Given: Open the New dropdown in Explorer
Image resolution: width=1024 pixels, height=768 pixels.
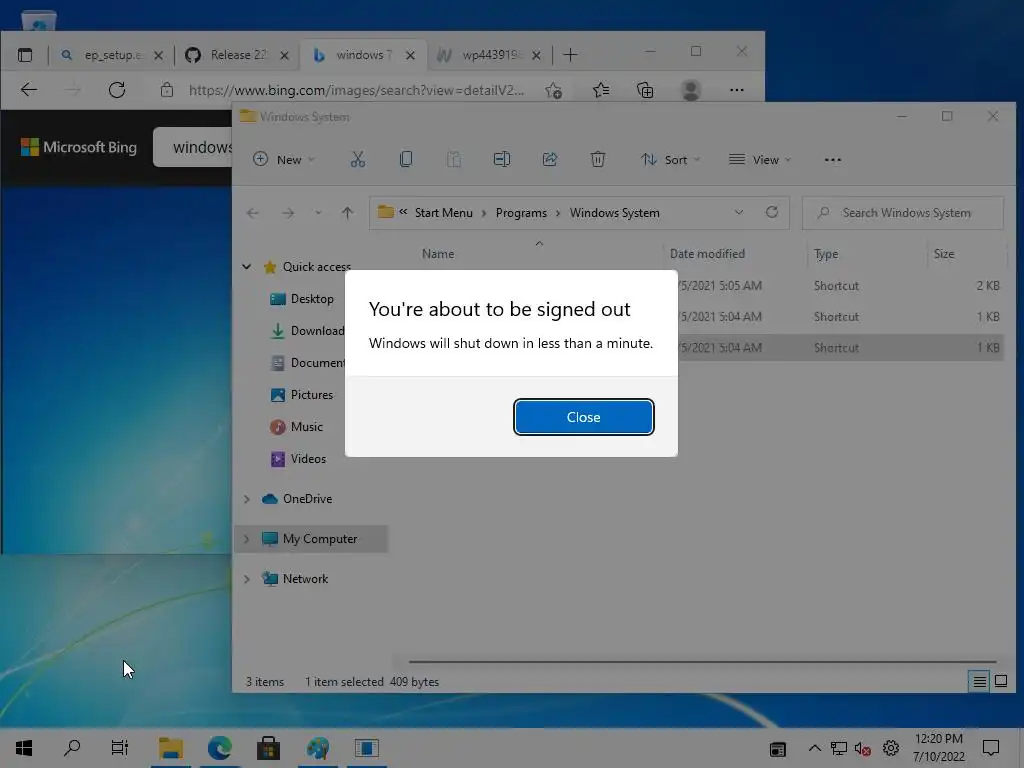Looking at the screenshot, I should click(283, 159).
